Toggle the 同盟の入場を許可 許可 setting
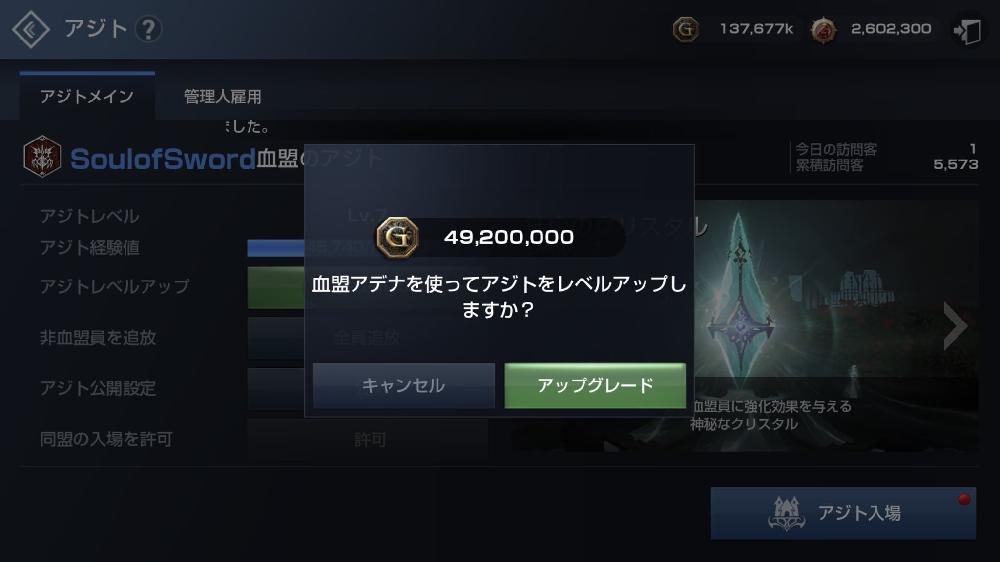Image resolution: width=1000 pixels, height=562 pixels. 368,439
